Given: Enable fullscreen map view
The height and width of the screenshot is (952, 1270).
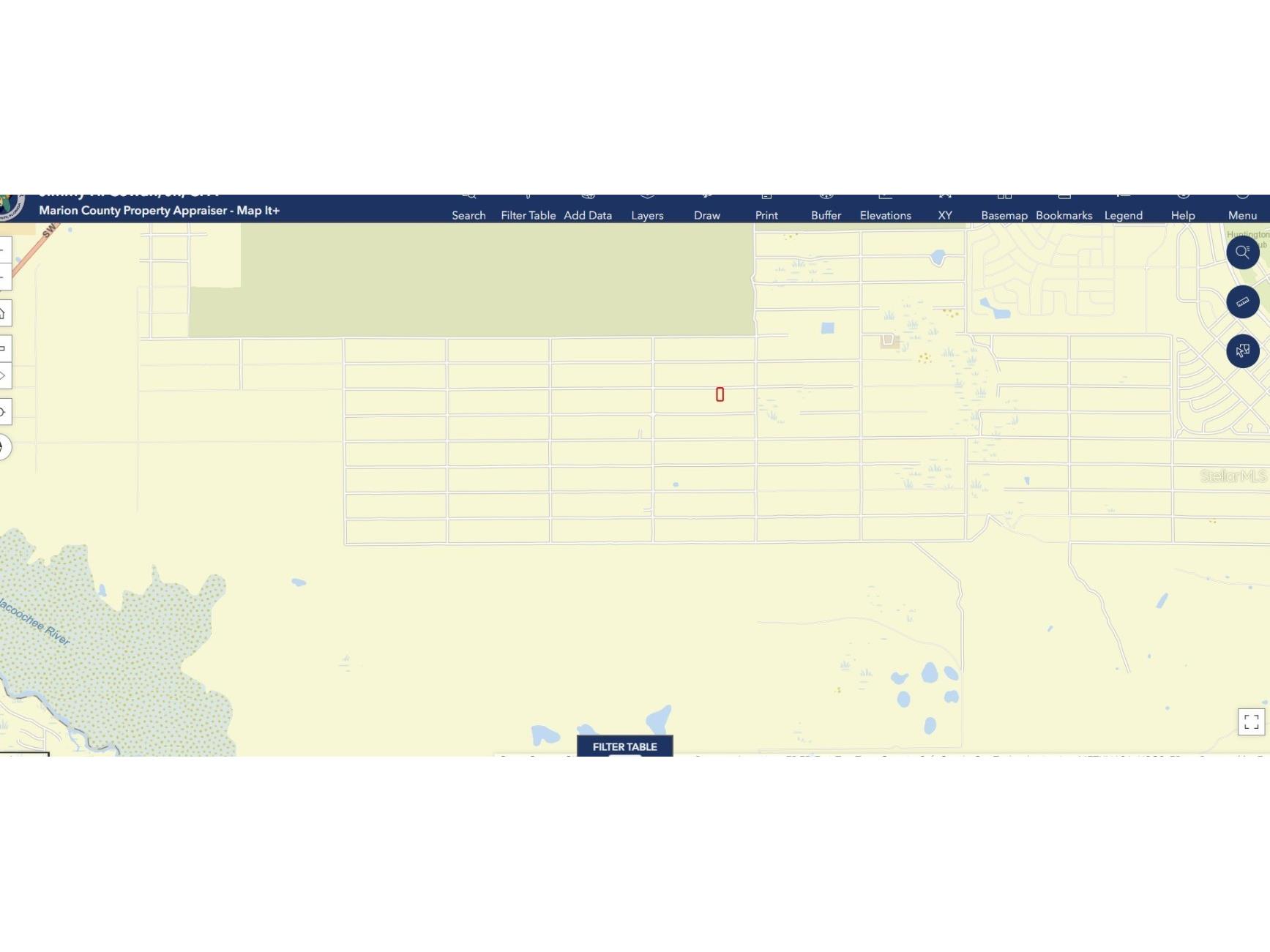Looking at the screenshot, I should (x=1251, y=722).
